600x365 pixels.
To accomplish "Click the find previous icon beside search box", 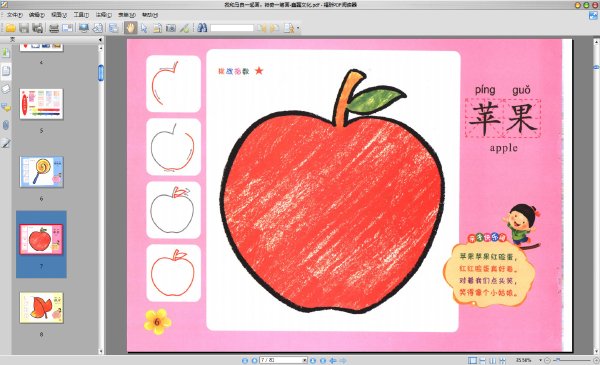I will [261, 28].
